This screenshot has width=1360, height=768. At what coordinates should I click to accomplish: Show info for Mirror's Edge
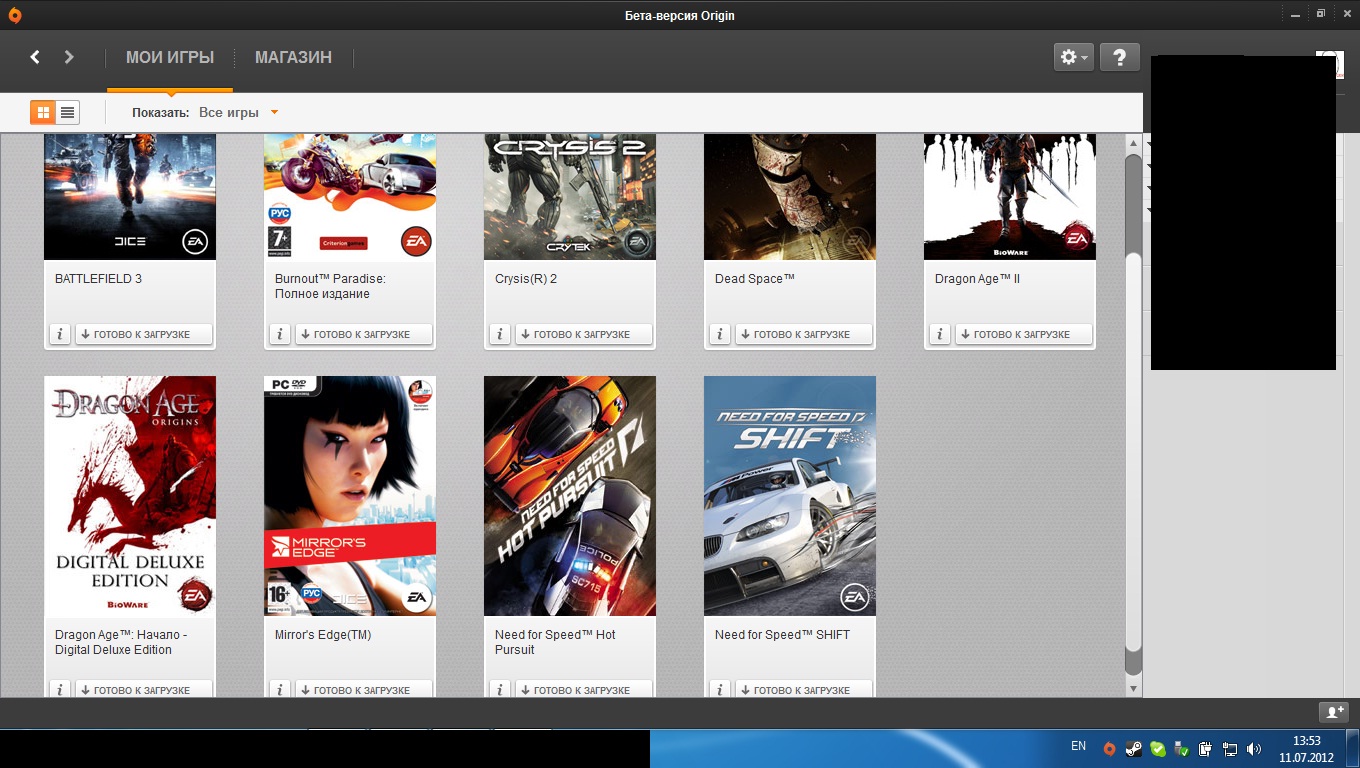click(x=279, y=689)
